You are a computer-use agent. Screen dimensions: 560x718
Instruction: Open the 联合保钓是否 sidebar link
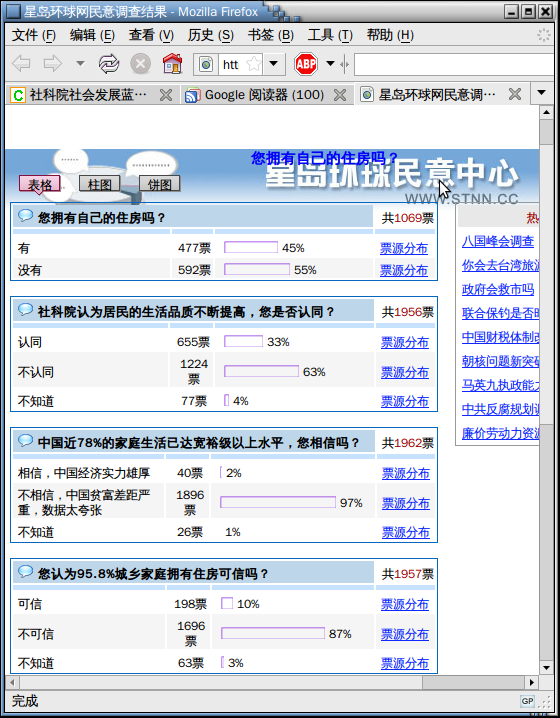point(500,313)
